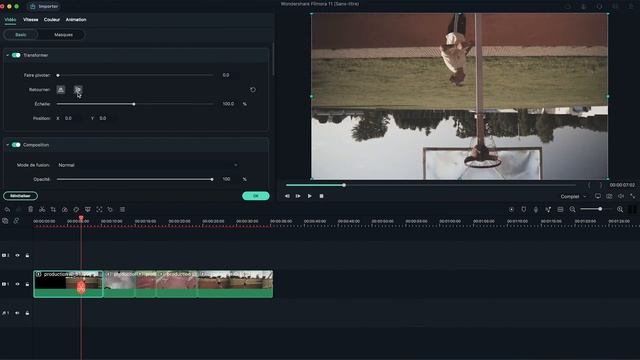The image size is (640, 360).
Task: Reset the Transformer settings with circular arrow
Action: click(253, 89)
